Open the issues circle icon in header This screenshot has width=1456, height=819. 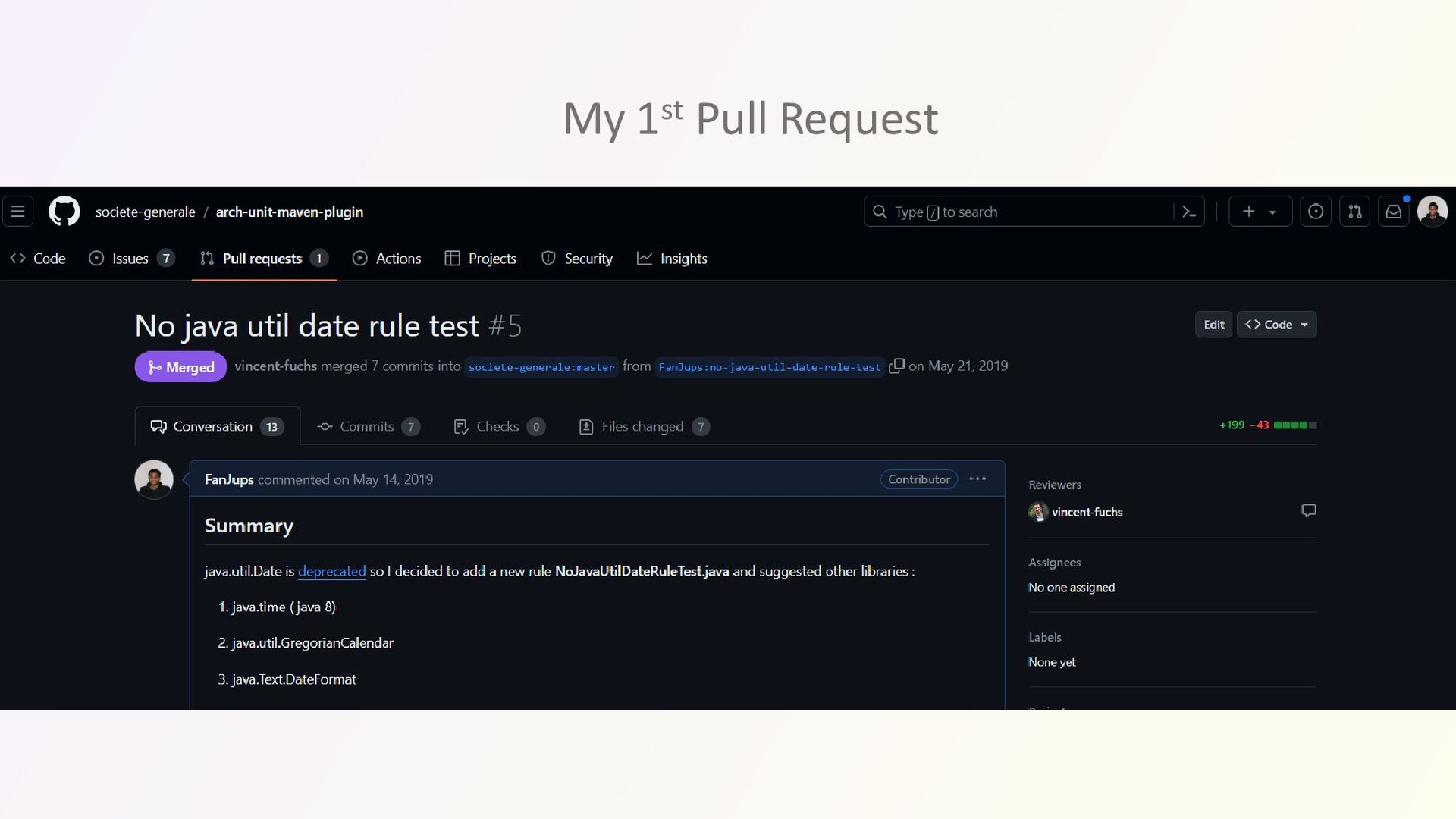pyautogui.click(x=1316, y=212)
